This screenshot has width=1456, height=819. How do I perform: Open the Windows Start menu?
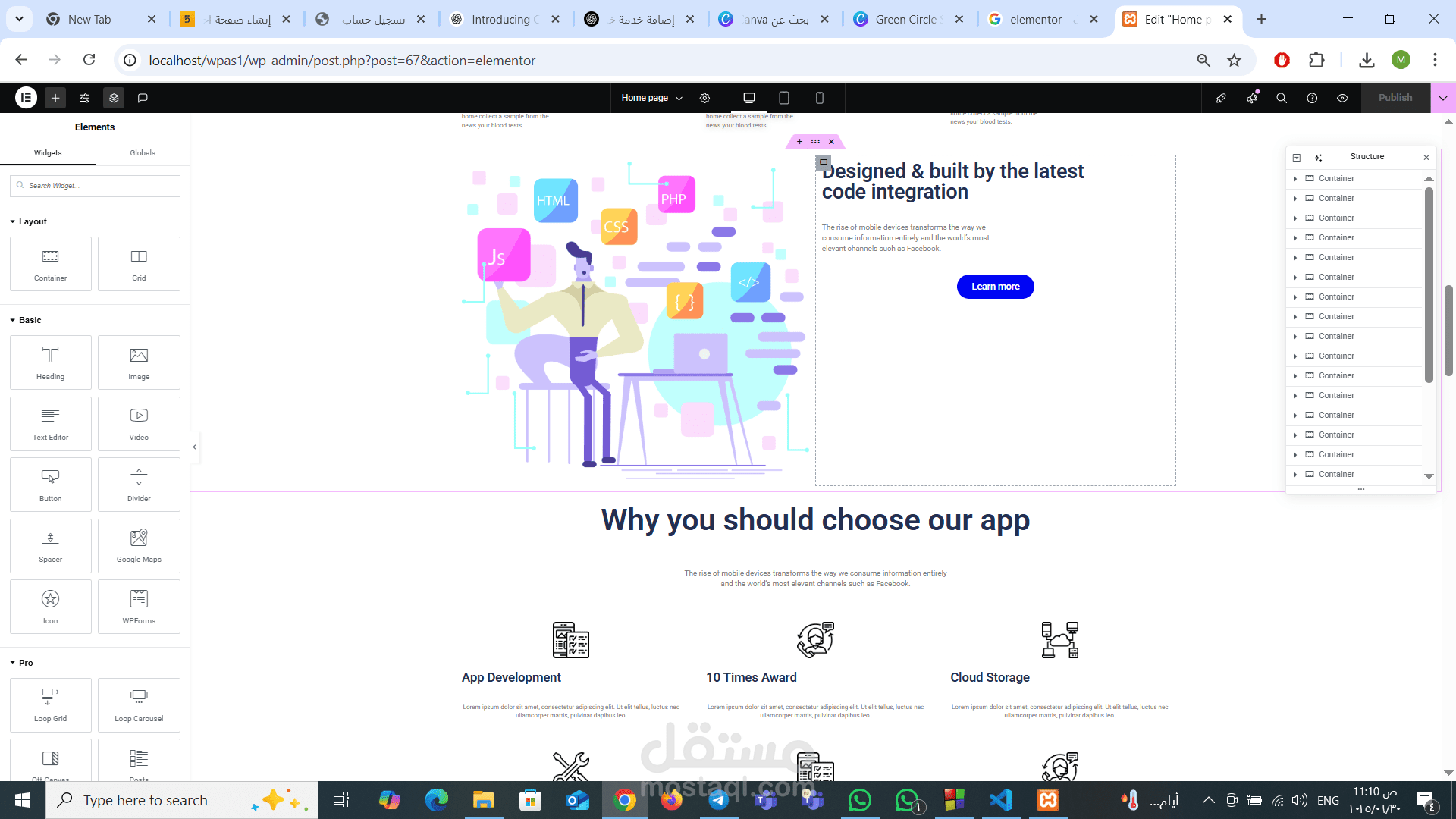point(23,800)
